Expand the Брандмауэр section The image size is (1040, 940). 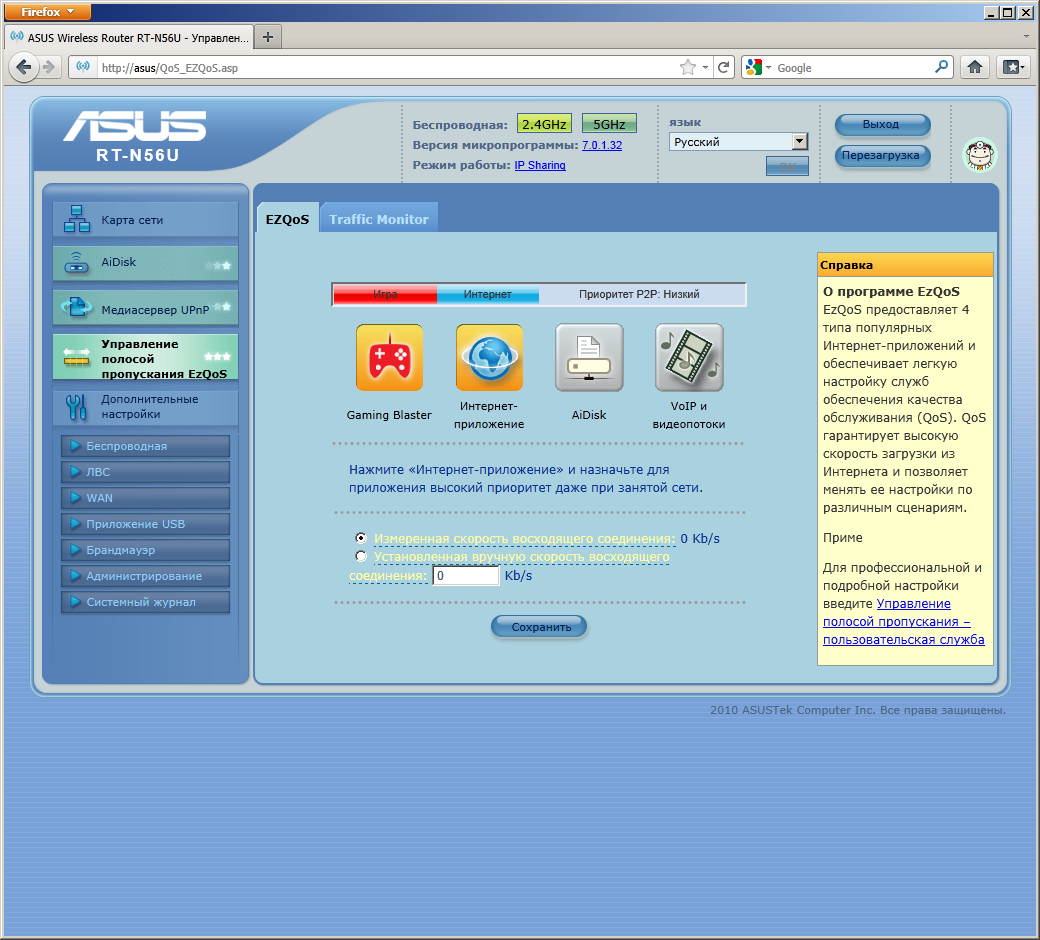click(x=145, y=550)
